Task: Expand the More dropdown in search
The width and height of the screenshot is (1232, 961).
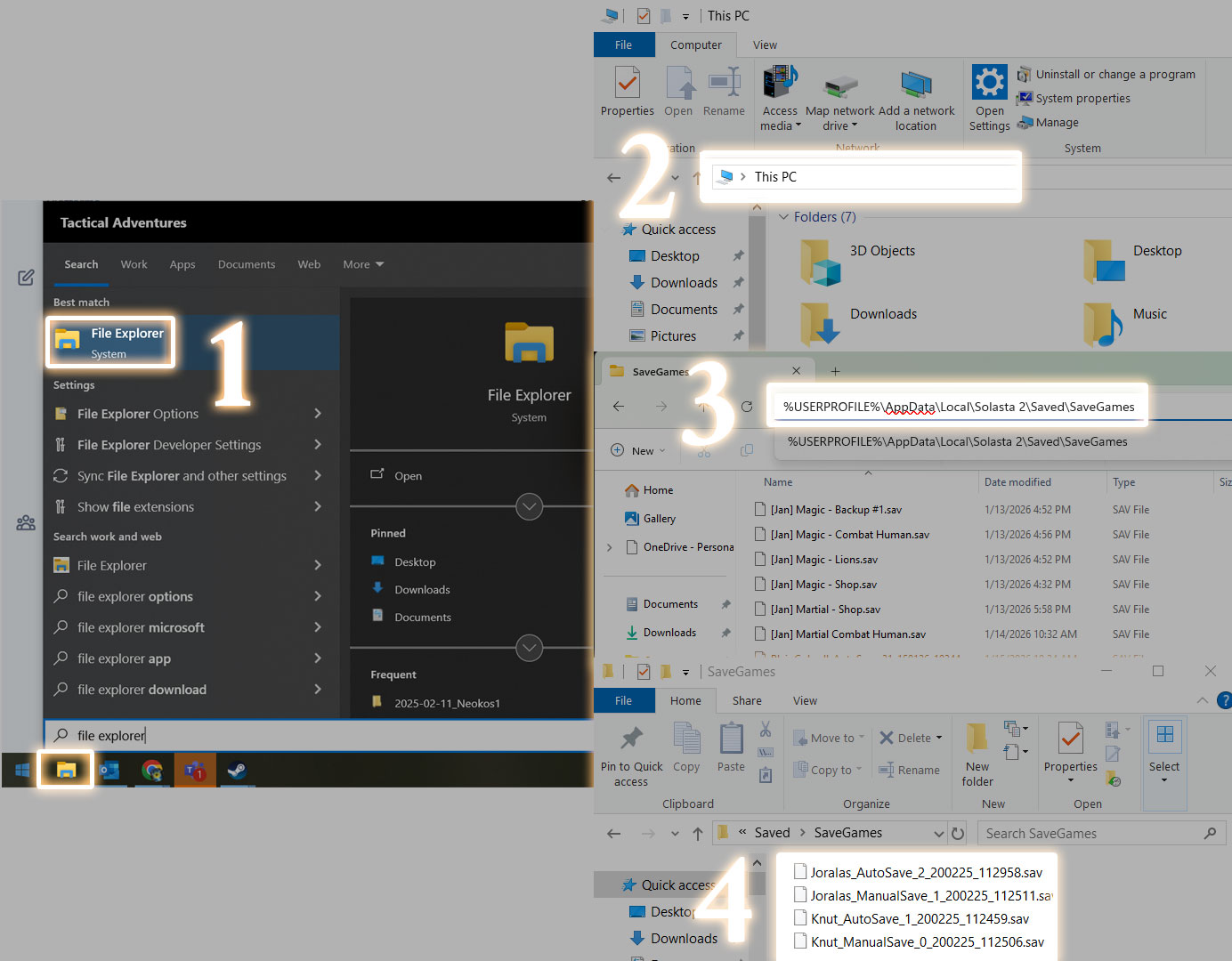Action: 363,264
